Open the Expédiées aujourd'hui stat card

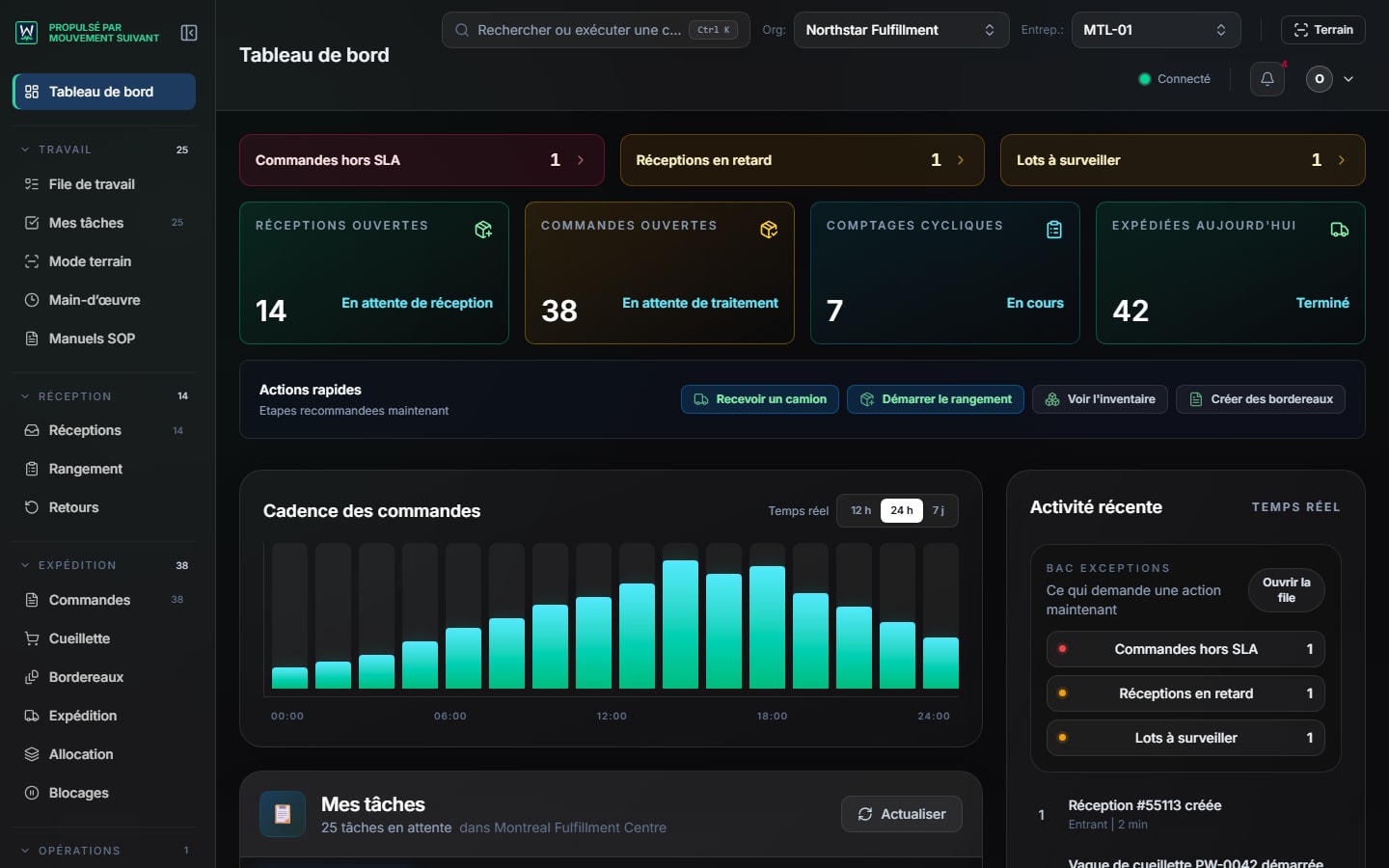click(x=1231, y=273)
